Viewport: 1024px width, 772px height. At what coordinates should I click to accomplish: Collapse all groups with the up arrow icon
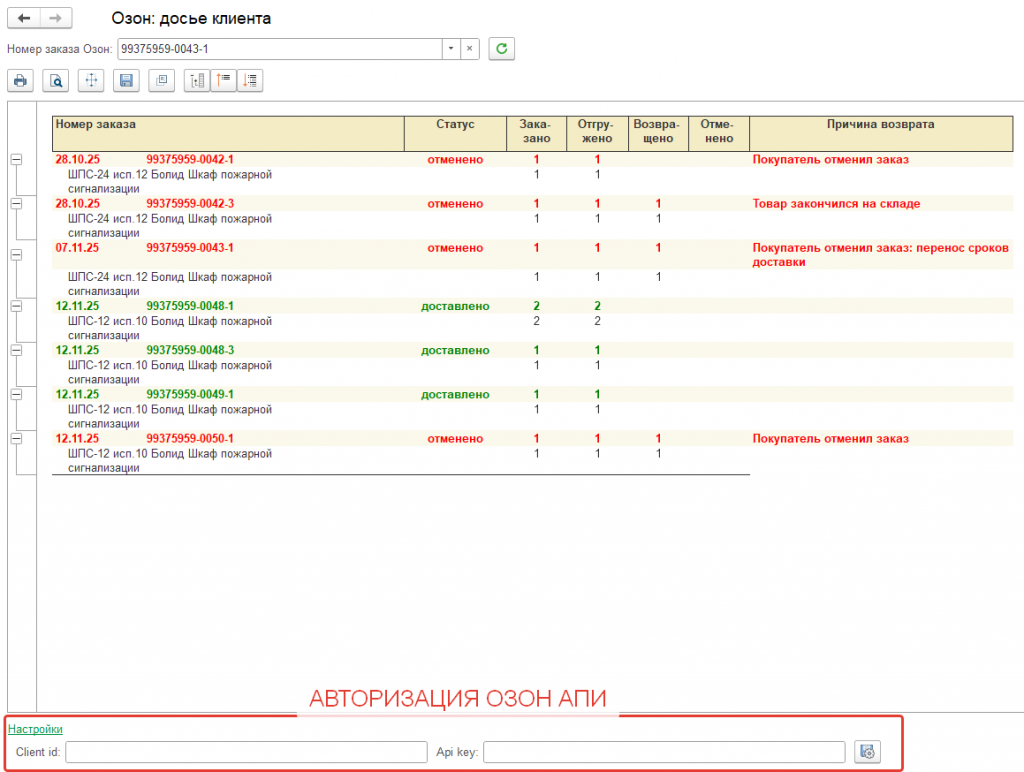(224, 81)
